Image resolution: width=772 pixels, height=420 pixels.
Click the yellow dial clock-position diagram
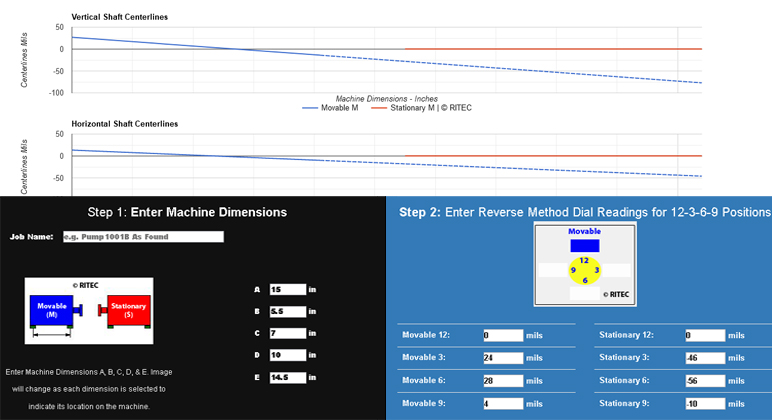pos(585,271)
